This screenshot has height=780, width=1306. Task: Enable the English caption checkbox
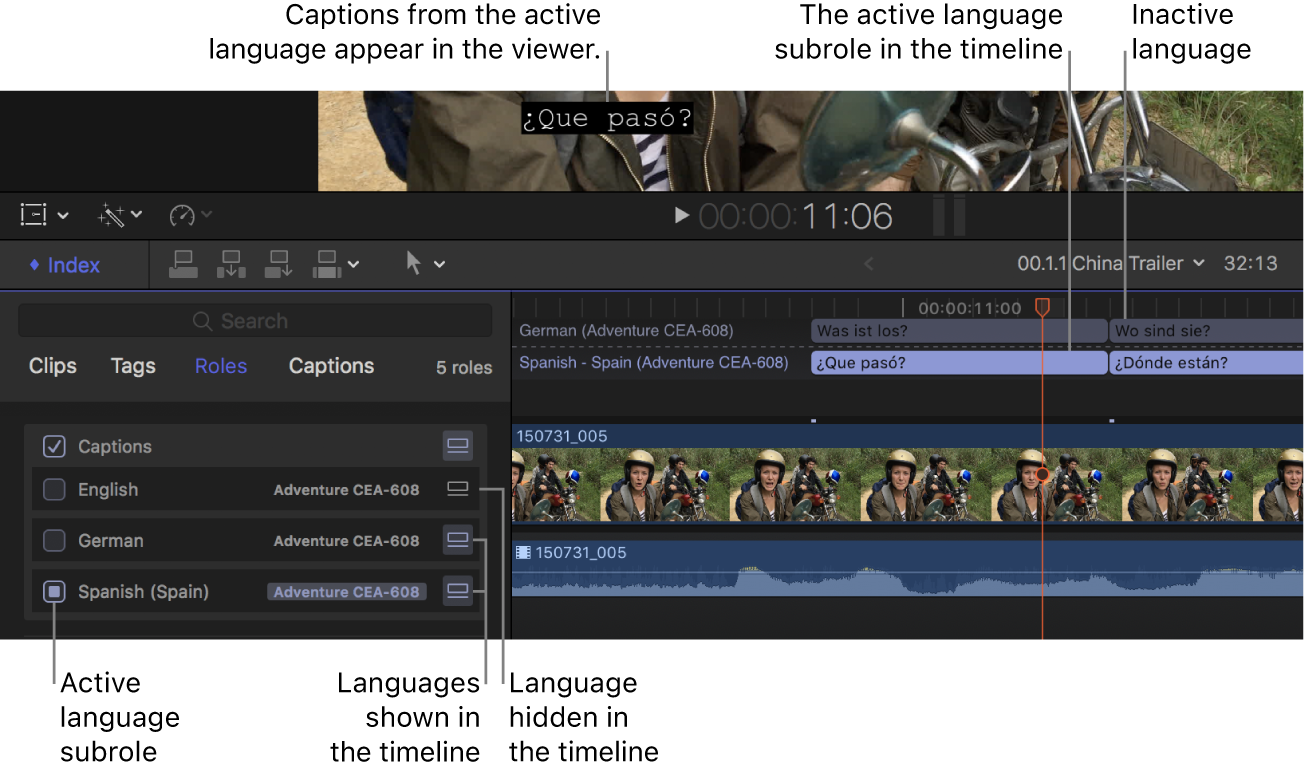[54, 489]
